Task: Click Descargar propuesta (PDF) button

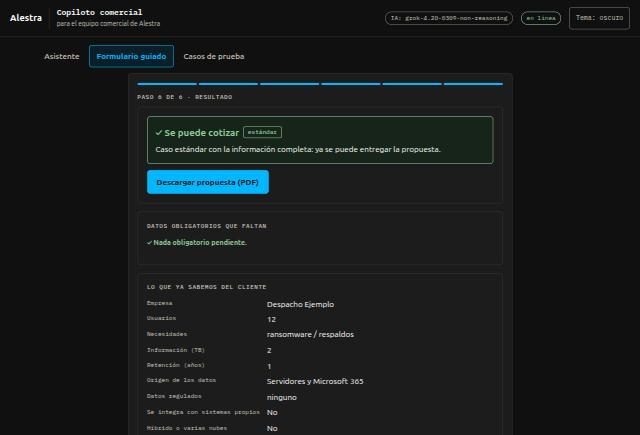Action: coord(208,182)
